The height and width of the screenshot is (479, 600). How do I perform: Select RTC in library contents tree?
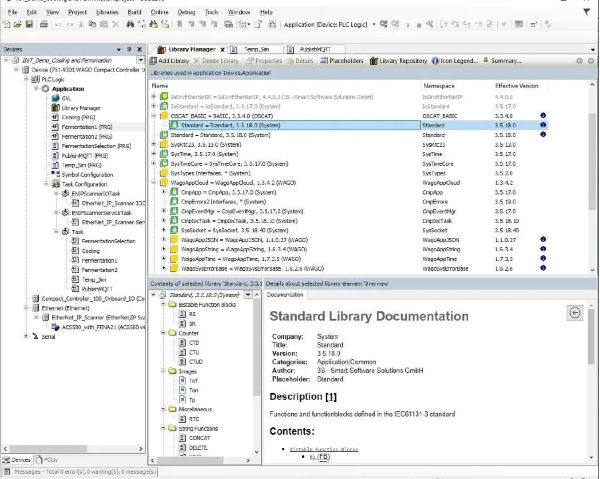(x=194, y=419)
